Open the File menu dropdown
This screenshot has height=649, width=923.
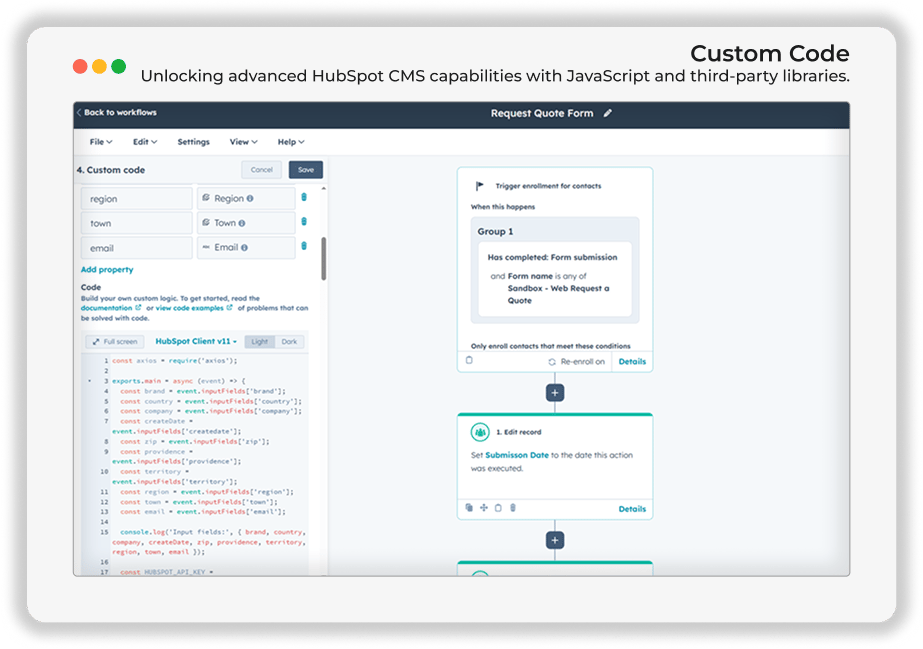[x=101, y=142]
